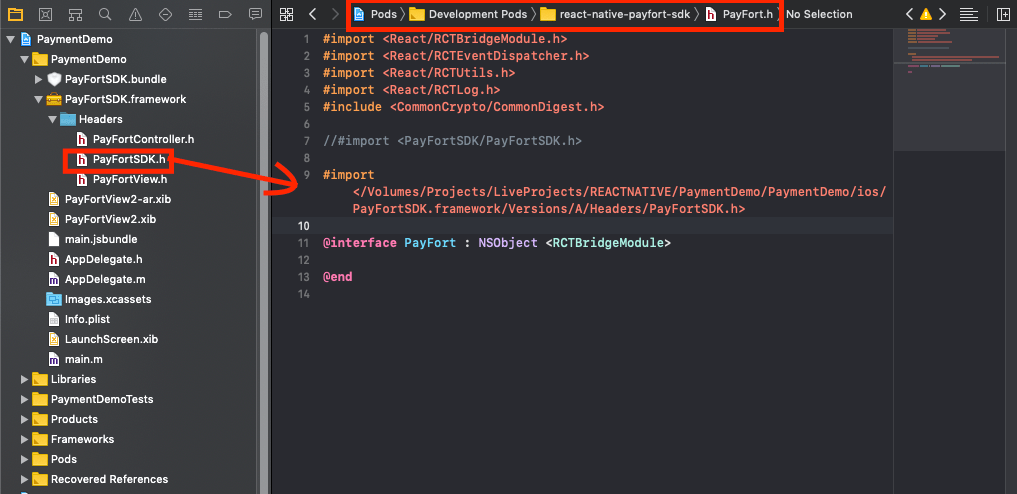
Task: Collapse the PaymentDemo yellow group folder
Action: point(25,60)
